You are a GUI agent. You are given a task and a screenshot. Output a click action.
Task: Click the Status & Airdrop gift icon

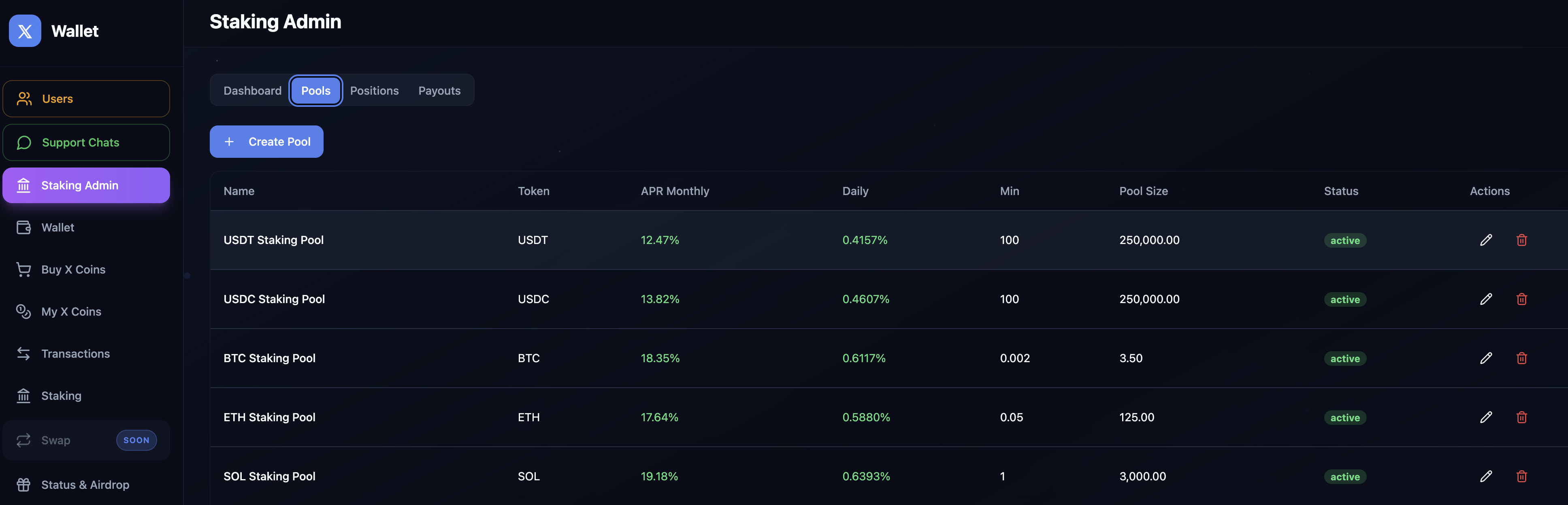(x=24, y=484)
